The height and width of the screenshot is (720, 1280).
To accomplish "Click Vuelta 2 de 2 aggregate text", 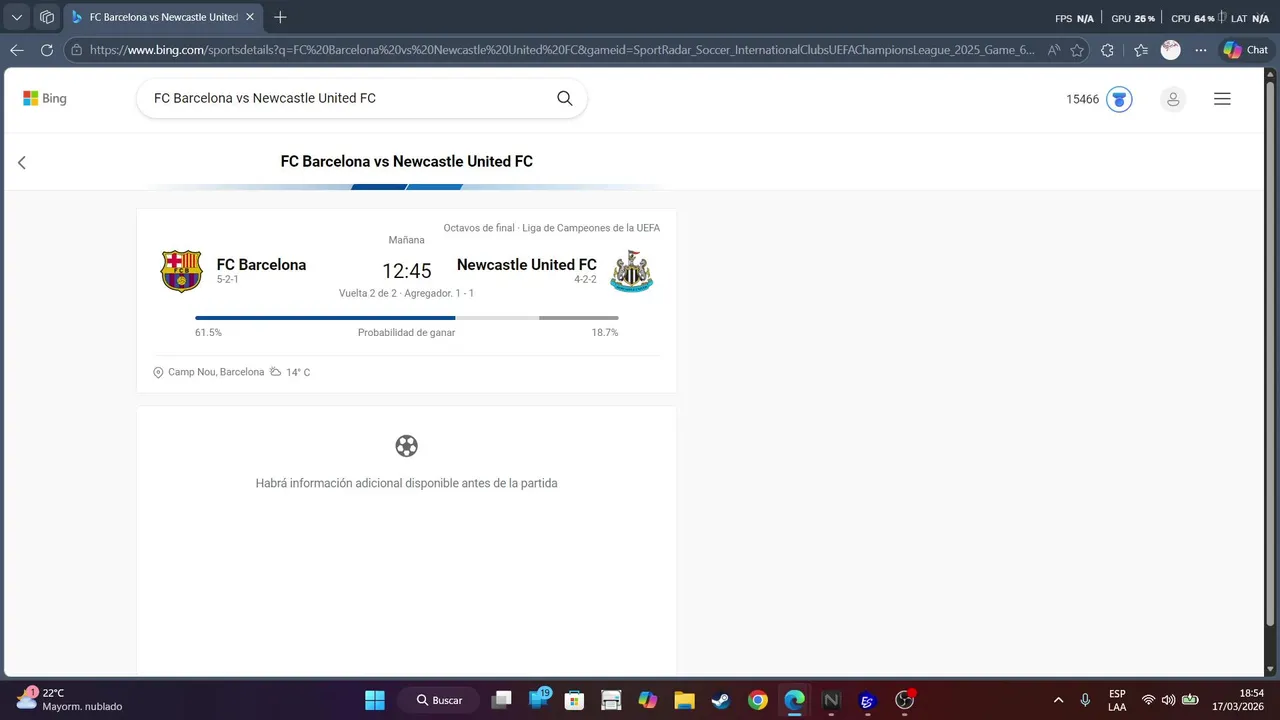I will coord(407,293).
